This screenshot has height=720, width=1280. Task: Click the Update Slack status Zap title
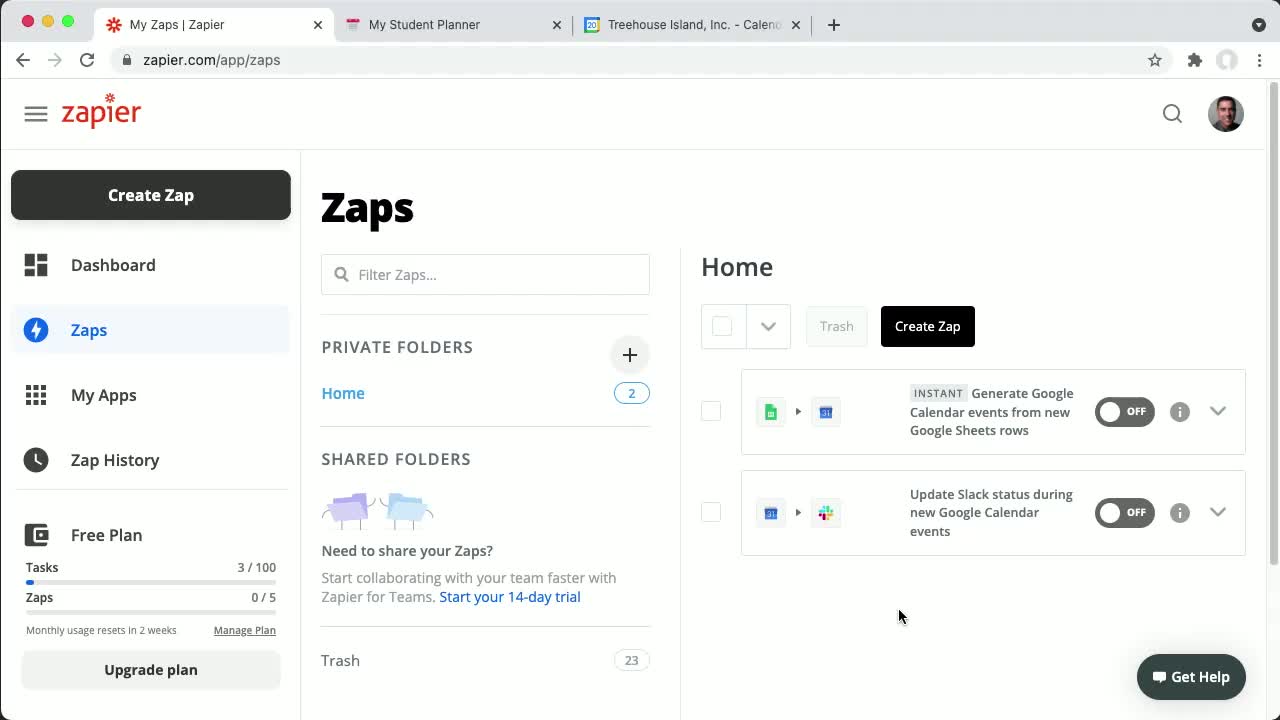[x=991, y=513]
